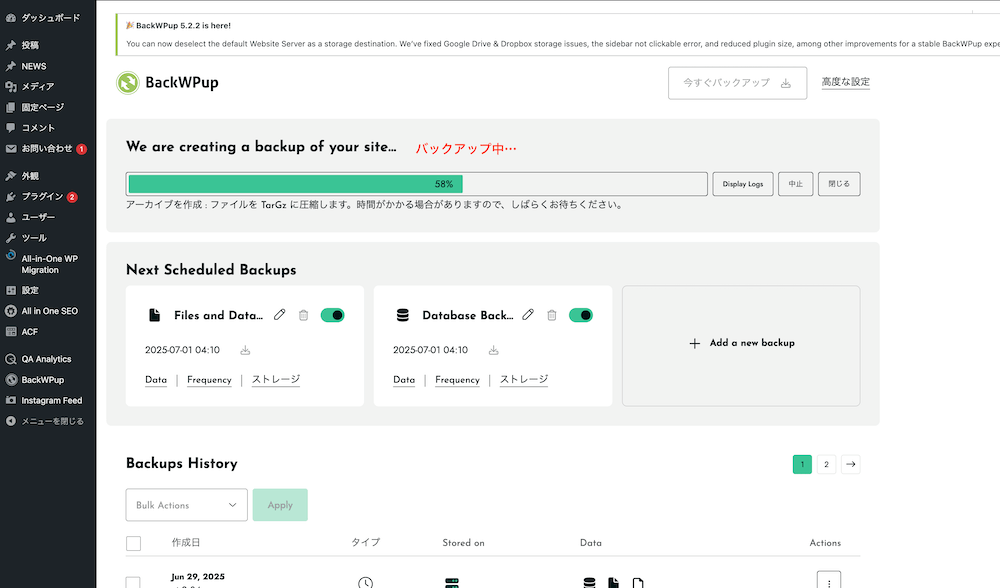Image resolution: width=1000 pixels, height=588 pixels.
Task: Click the Stored on column header
Action: (x=464, y=543)
